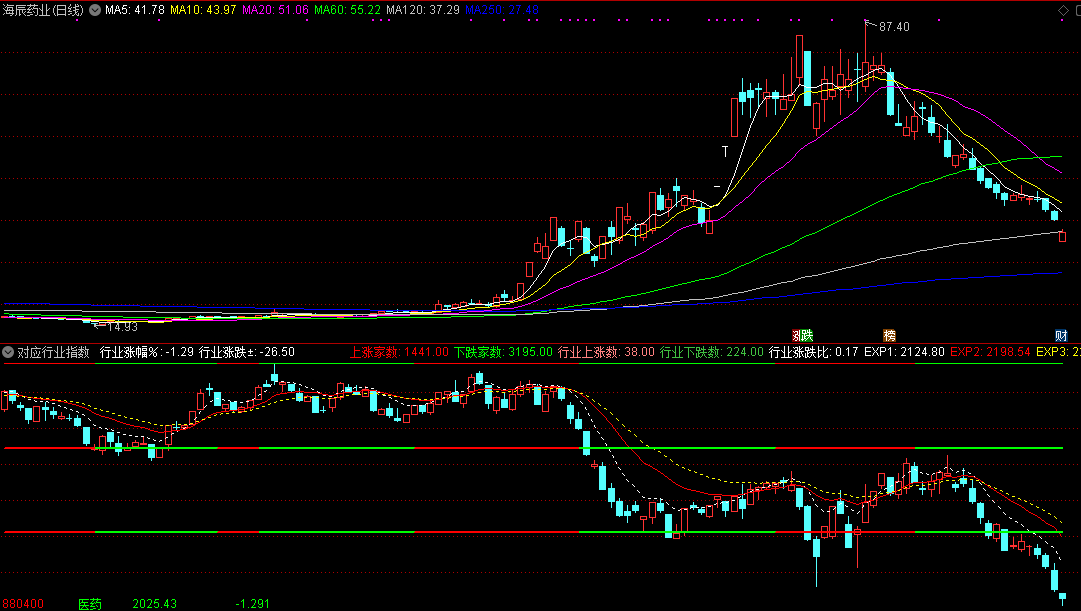Expand the 对应行业指数 indicator panel arrow
The height and width of the screenshot is (611, 1081).
coord(8,352)
